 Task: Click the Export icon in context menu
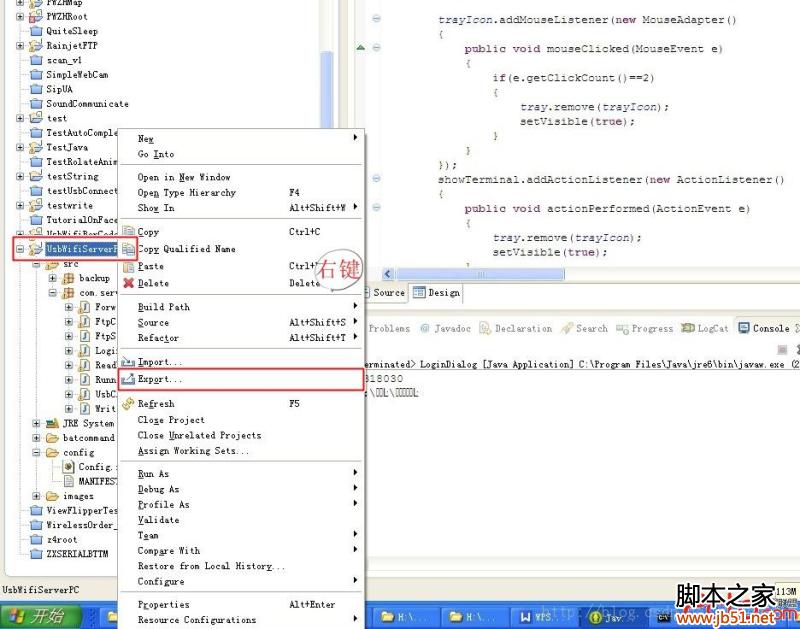(127, 380)
